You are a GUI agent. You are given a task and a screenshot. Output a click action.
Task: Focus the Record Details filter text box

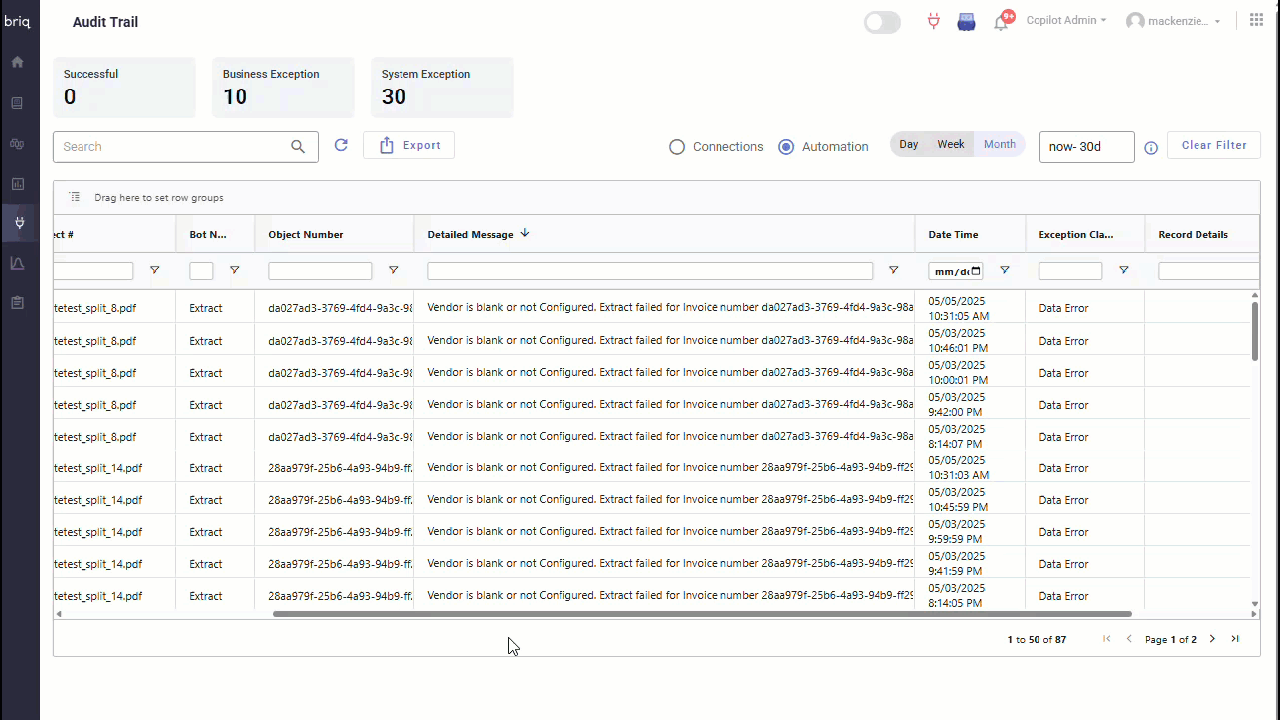pyautogui.click(x=1208, y=271)
